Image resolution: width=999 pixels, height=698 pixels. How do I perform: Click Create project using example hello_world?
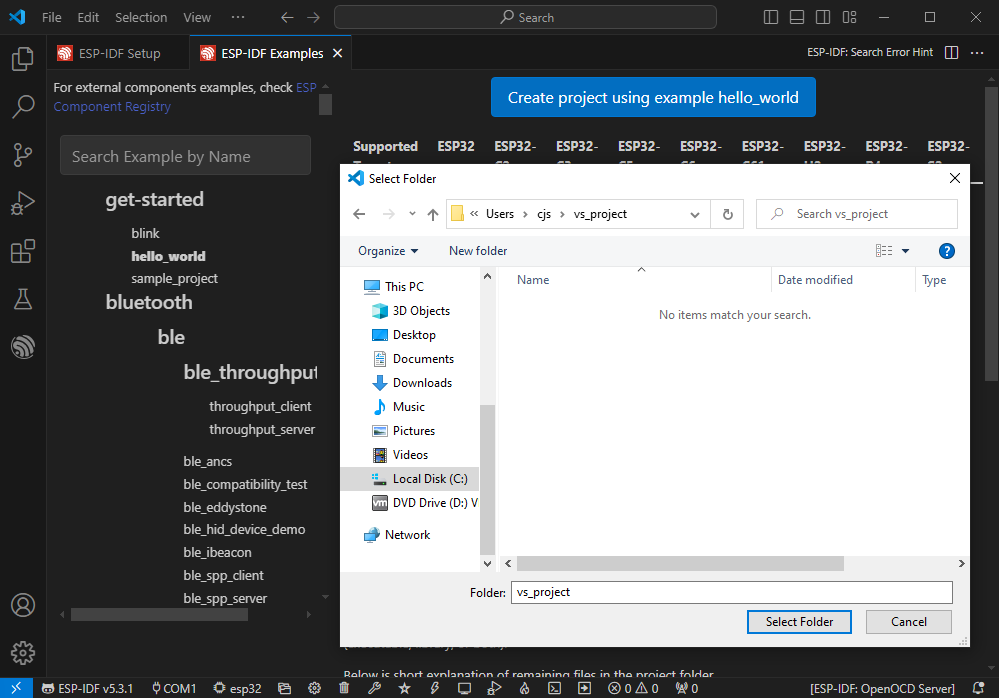point(653,98)
